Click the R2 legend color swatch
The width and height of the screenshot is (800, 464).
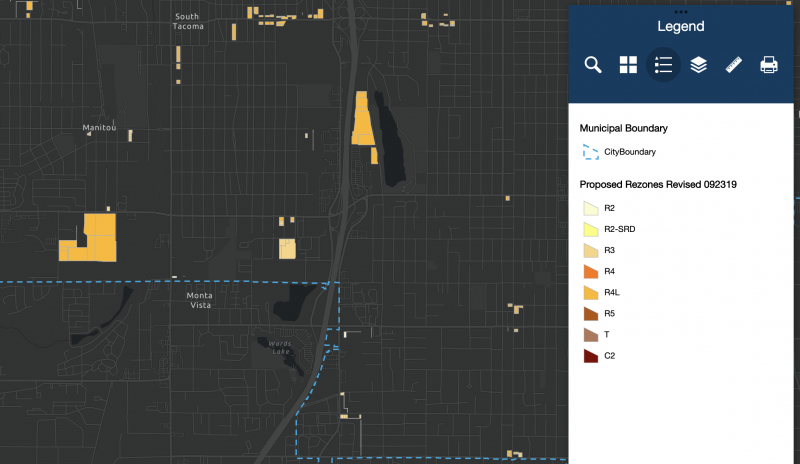(590, 208)
